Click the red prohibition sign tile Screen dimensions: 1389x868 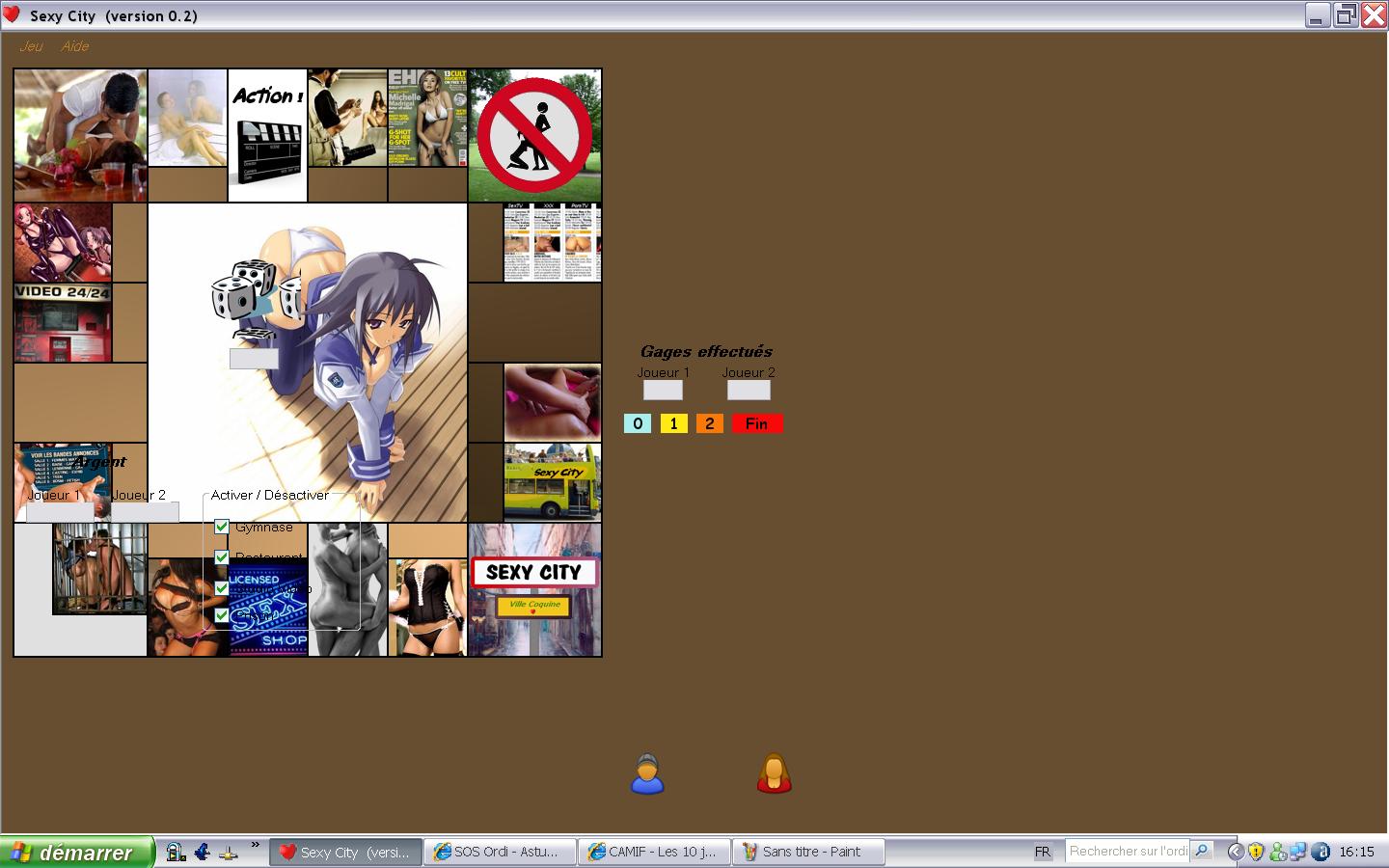click(534, 135)
